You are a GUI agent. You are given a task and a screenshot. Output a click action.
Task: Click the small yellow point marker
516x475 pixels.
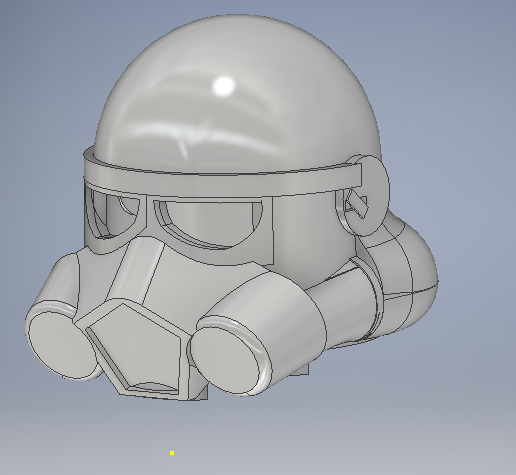point(172,453)
